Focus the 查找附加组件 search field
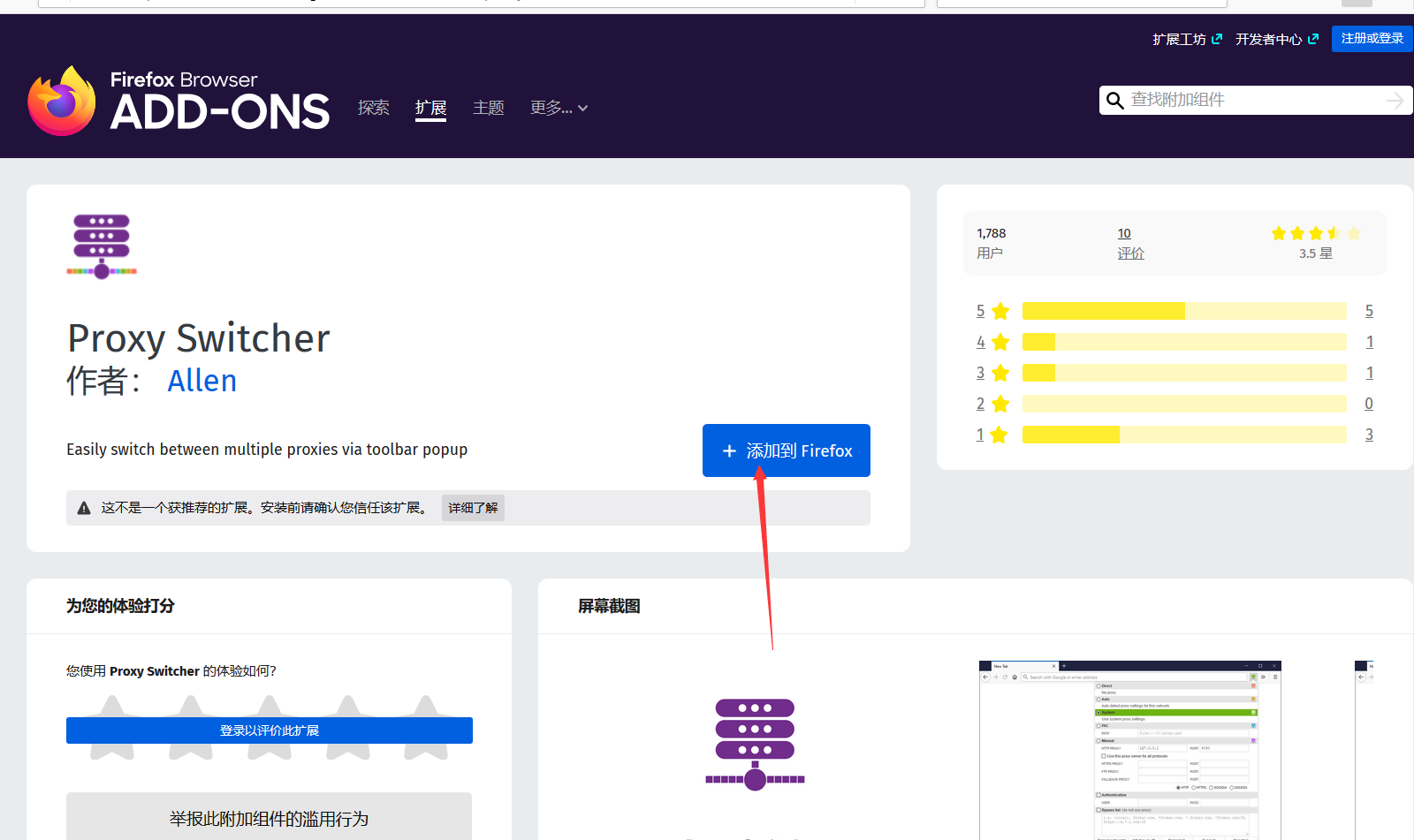The width and height of the screenshot is (1414, 840). (x=1256, y=100)
